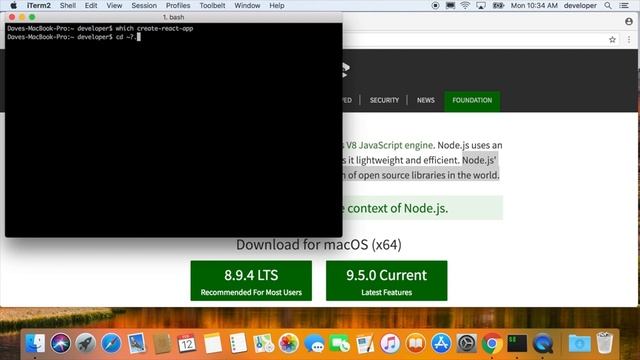
Task: Open the paper-and-pen document app in Dock
Action: (365, 343)
